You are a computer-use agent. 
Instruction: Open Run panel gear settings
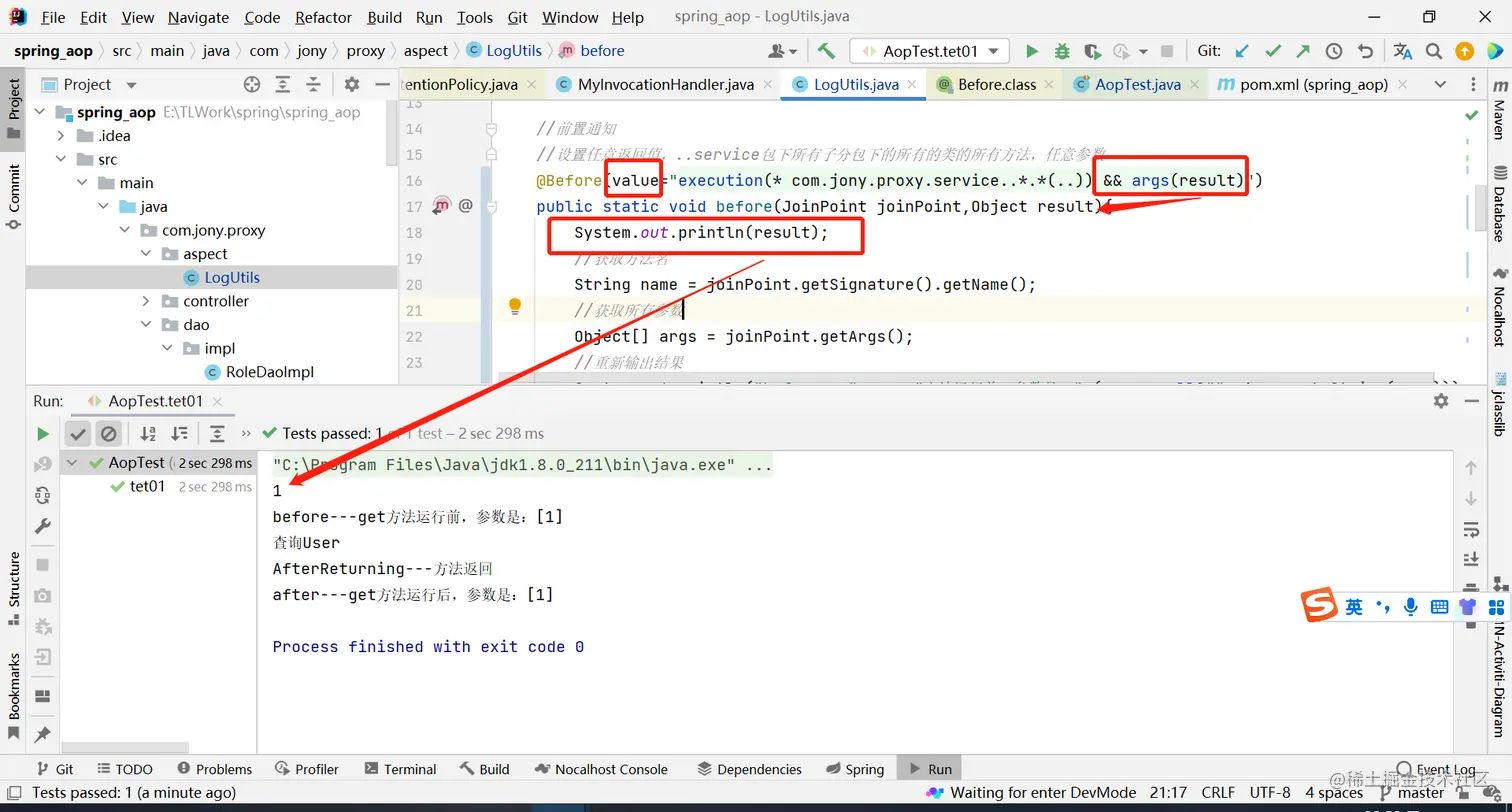[1441, 401]
